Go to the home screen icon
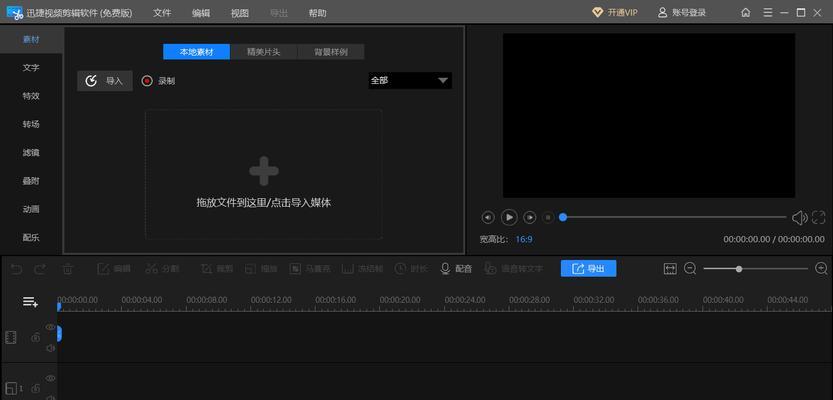 746,13
